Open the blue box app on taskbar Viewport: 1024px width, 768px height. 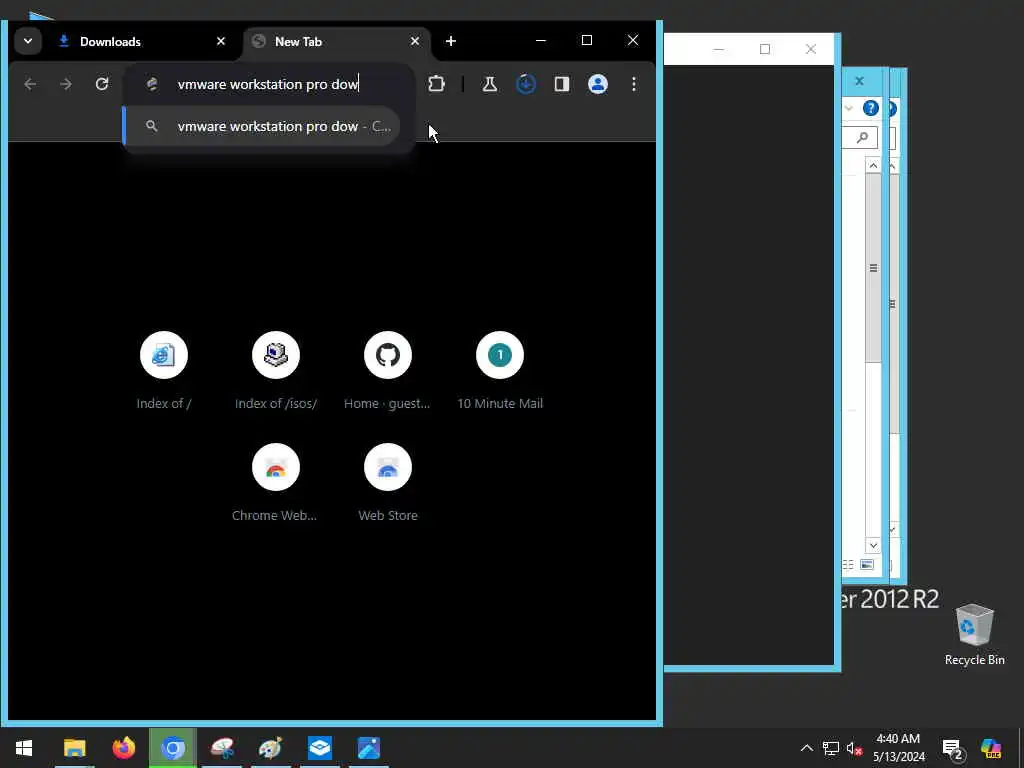(x=320, y=748)
